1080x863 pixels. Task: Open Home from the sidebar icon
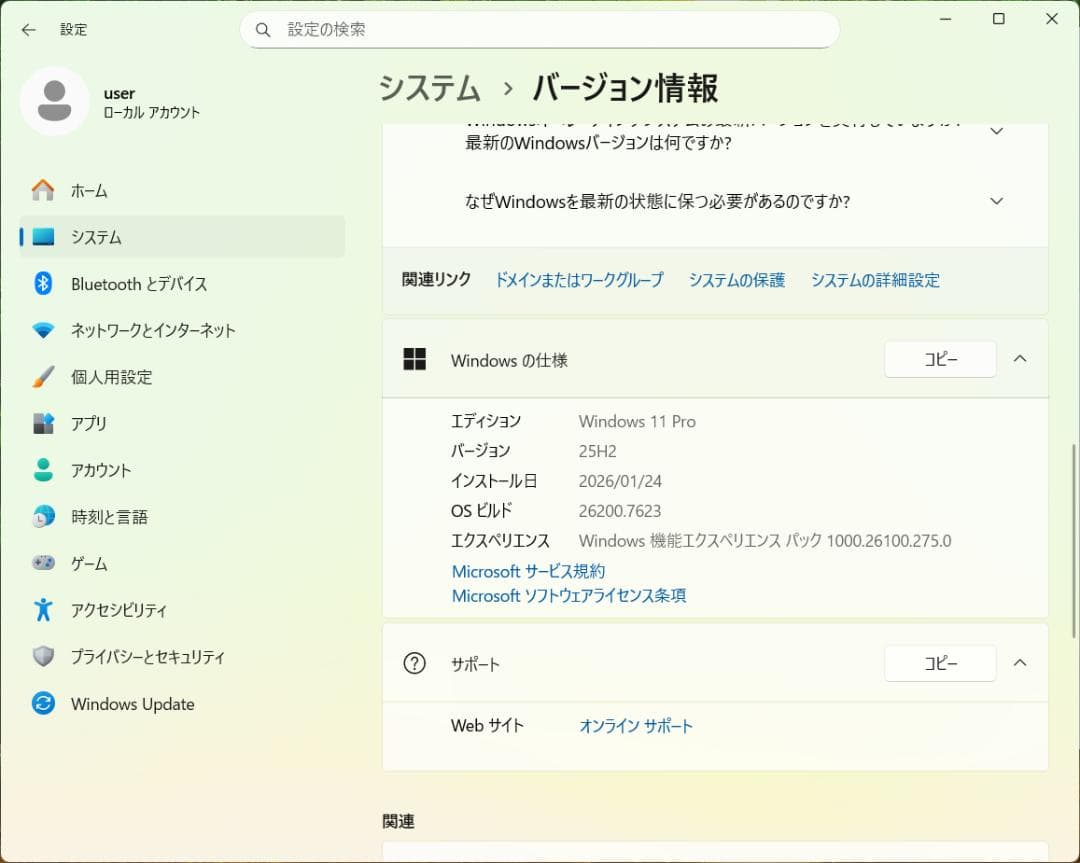pos(42,190)
